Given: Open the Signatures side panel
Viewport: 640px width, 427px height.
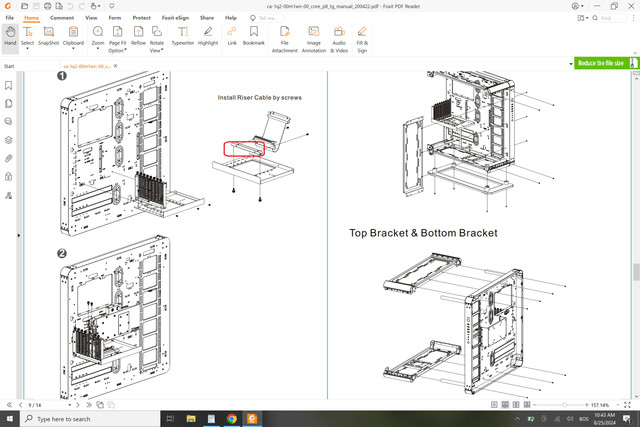Looking at the screenshot, I should pyautogui.click(x=8, y=195).
